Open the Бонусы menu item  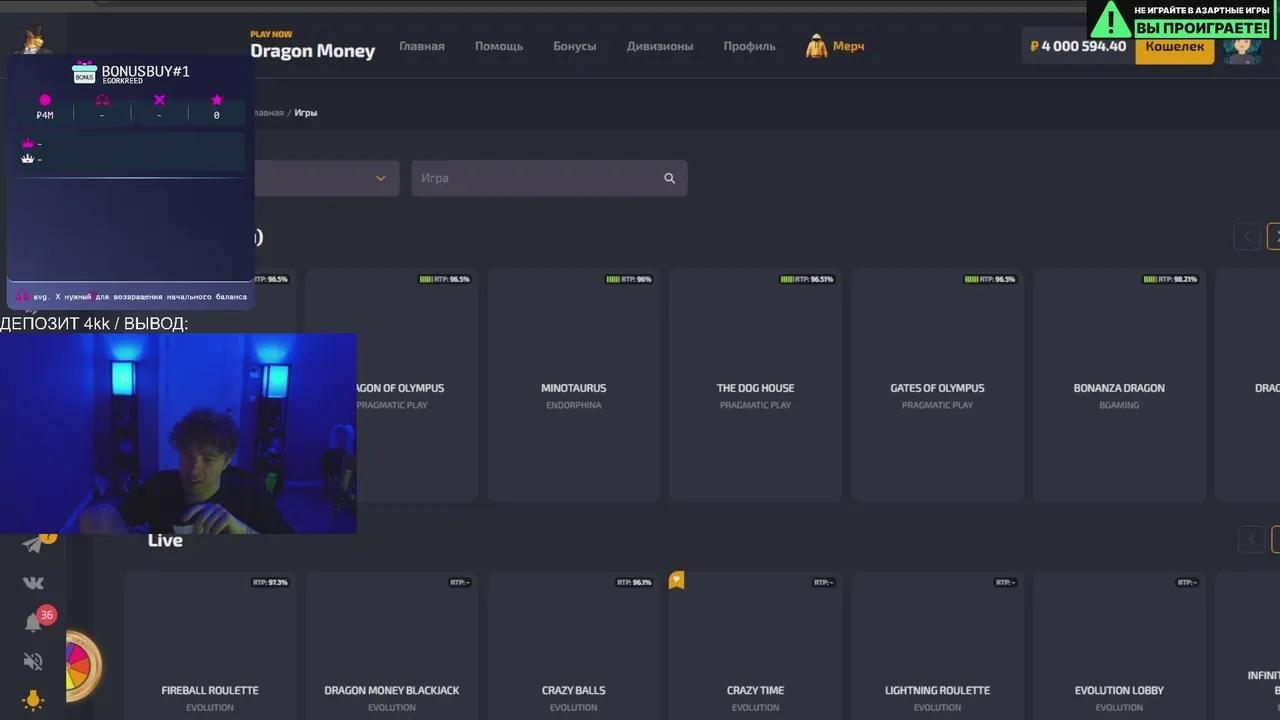575,46
